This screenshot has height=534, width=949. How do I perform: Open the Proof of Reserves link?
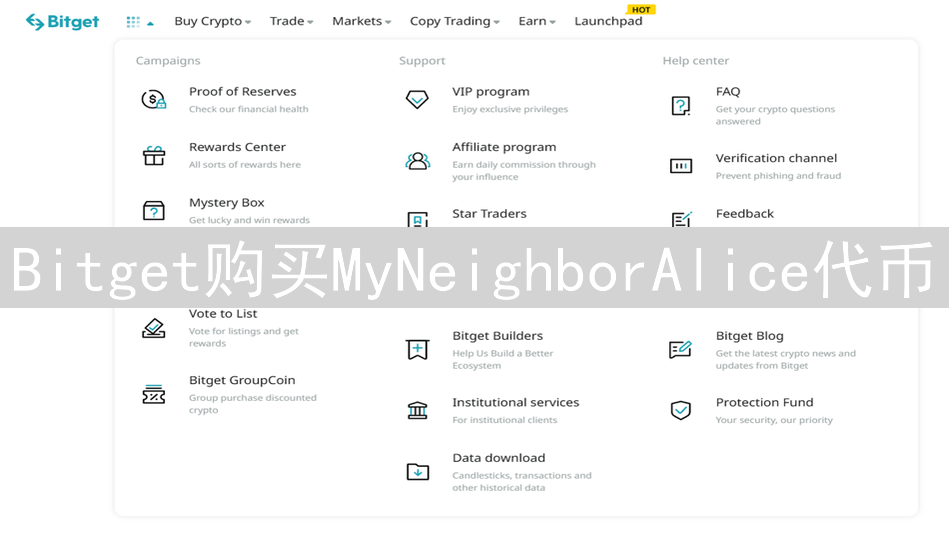pos(243,91)
